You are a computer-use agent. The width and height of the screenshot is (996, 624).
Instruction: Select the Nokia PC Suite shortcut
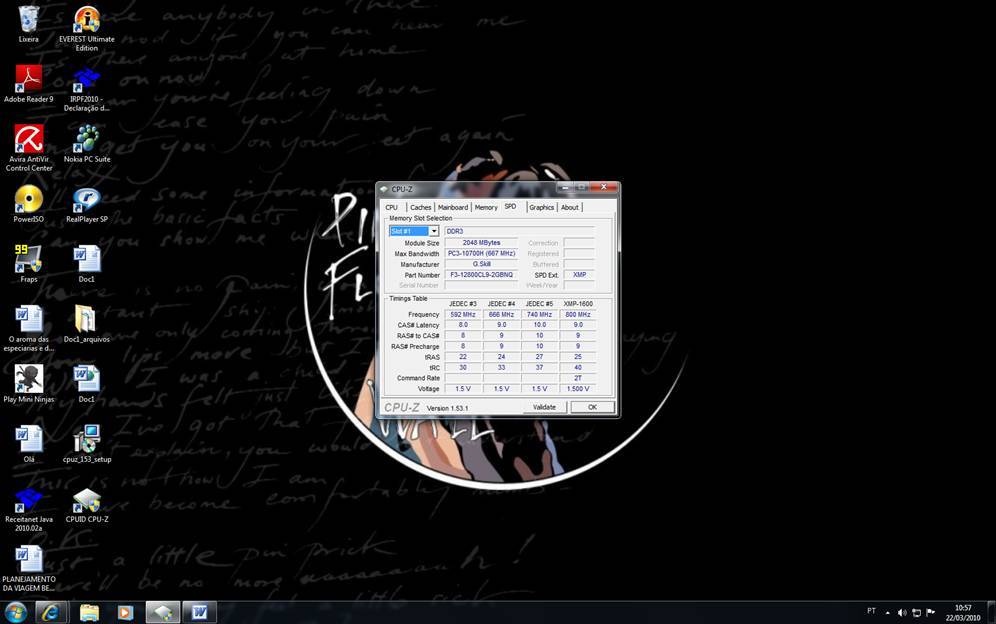87,144
